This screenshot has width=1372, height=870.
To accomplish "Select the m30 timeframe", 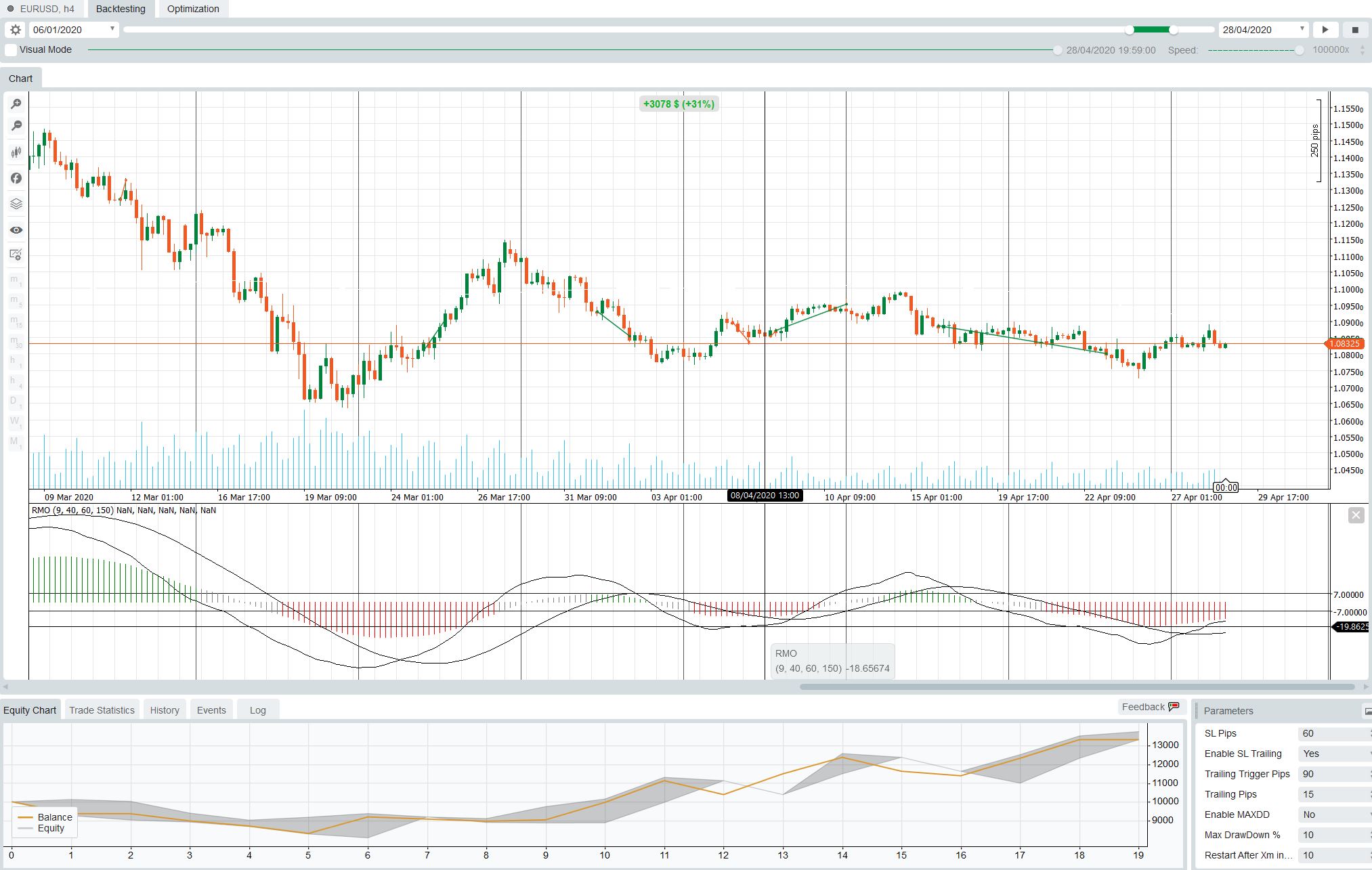I will (15, 341).
